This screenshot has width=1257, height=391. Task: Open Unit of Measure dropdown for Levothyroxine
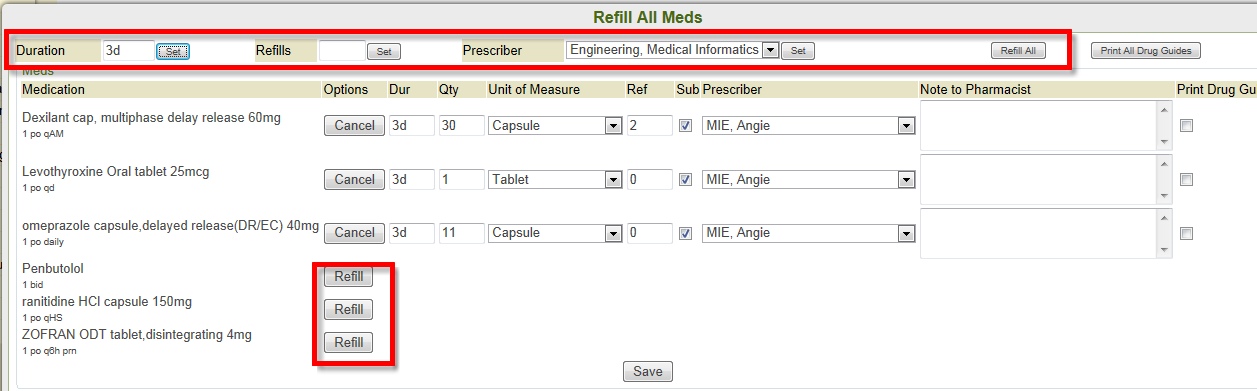click(555, 180)
